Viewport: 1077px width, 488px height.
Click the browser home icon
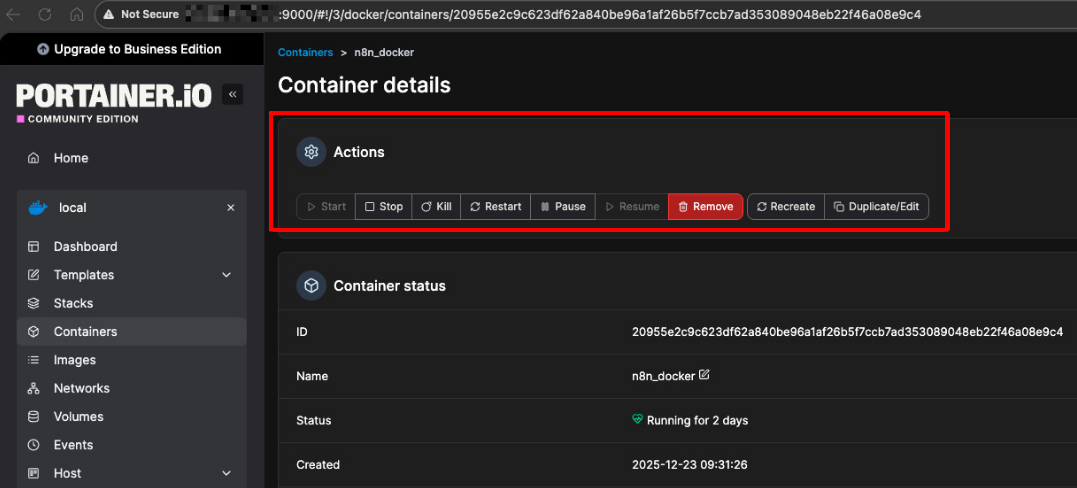coord(77,14)
